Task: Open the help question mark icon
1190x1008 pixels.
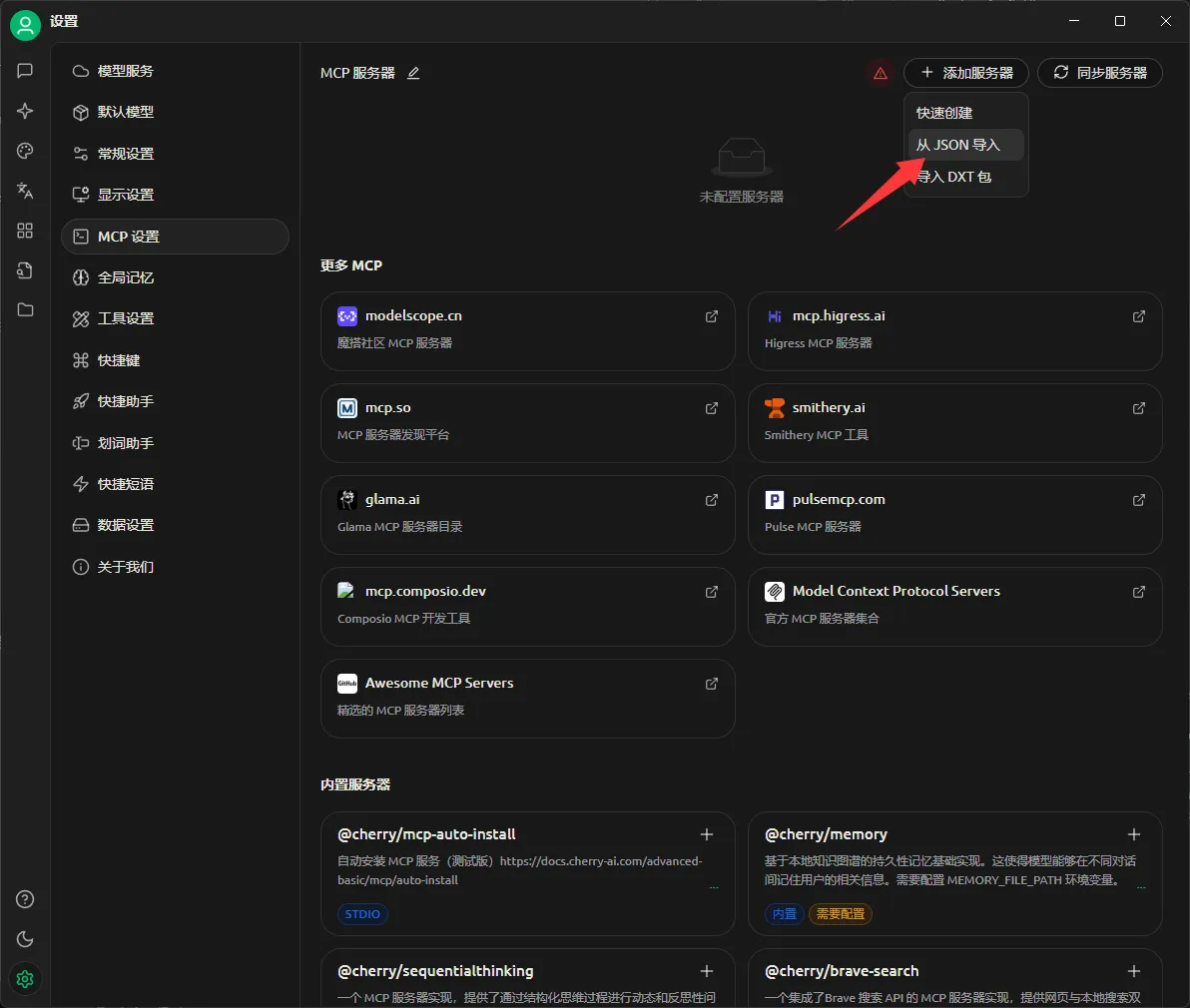Action: coord(25,899)
